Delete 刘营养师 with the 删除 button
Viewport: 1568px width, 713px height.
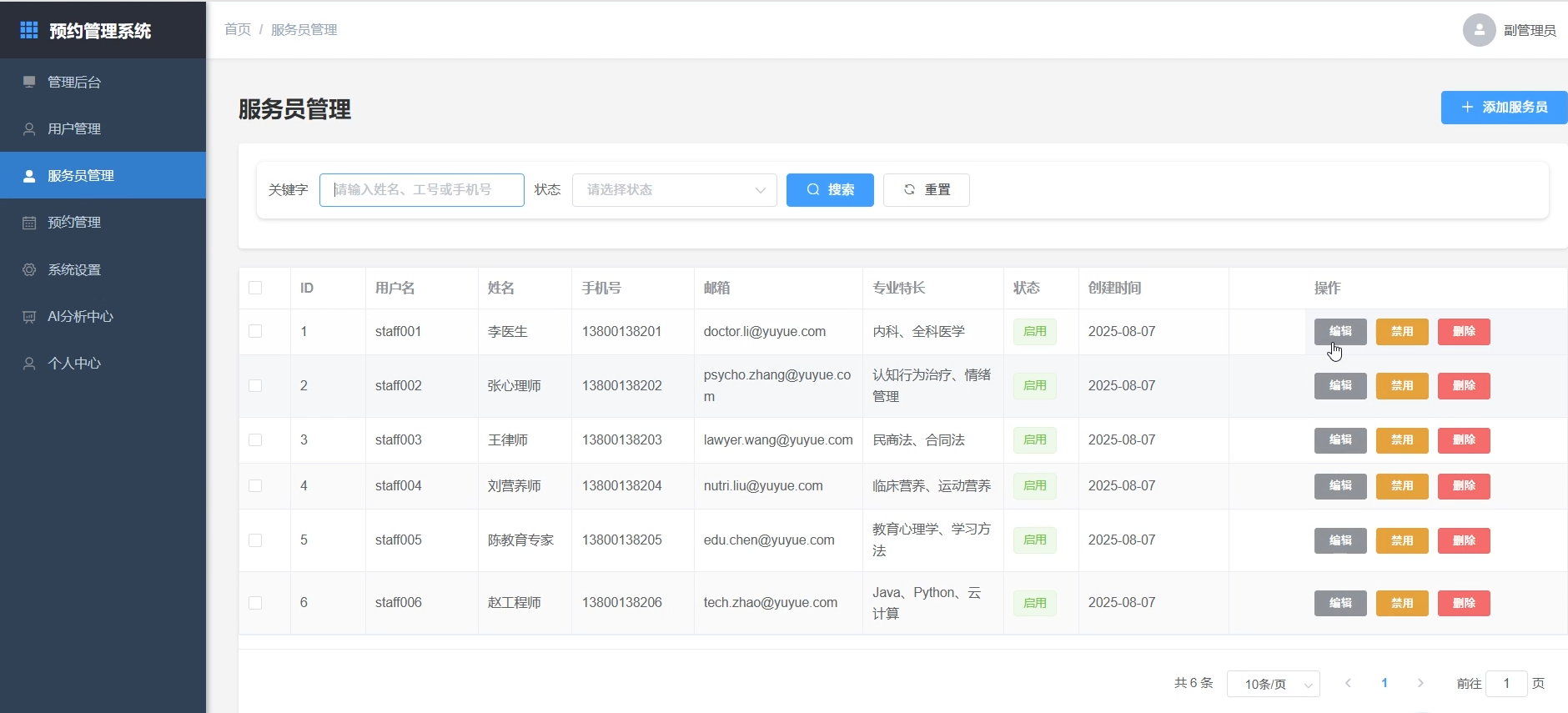[1464, 485]
